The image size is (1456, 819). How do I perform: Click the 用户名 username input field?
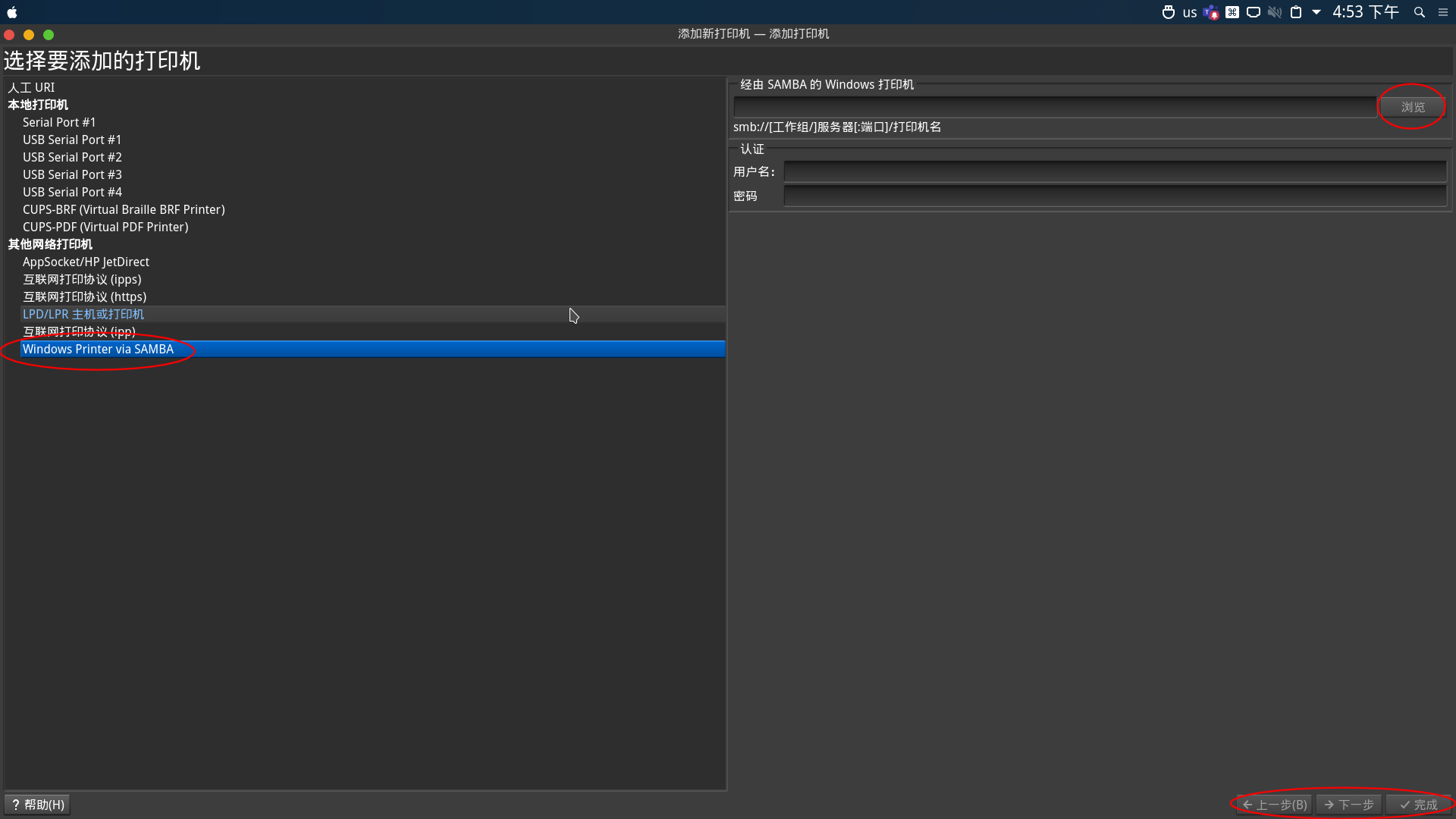[1115, 172]
